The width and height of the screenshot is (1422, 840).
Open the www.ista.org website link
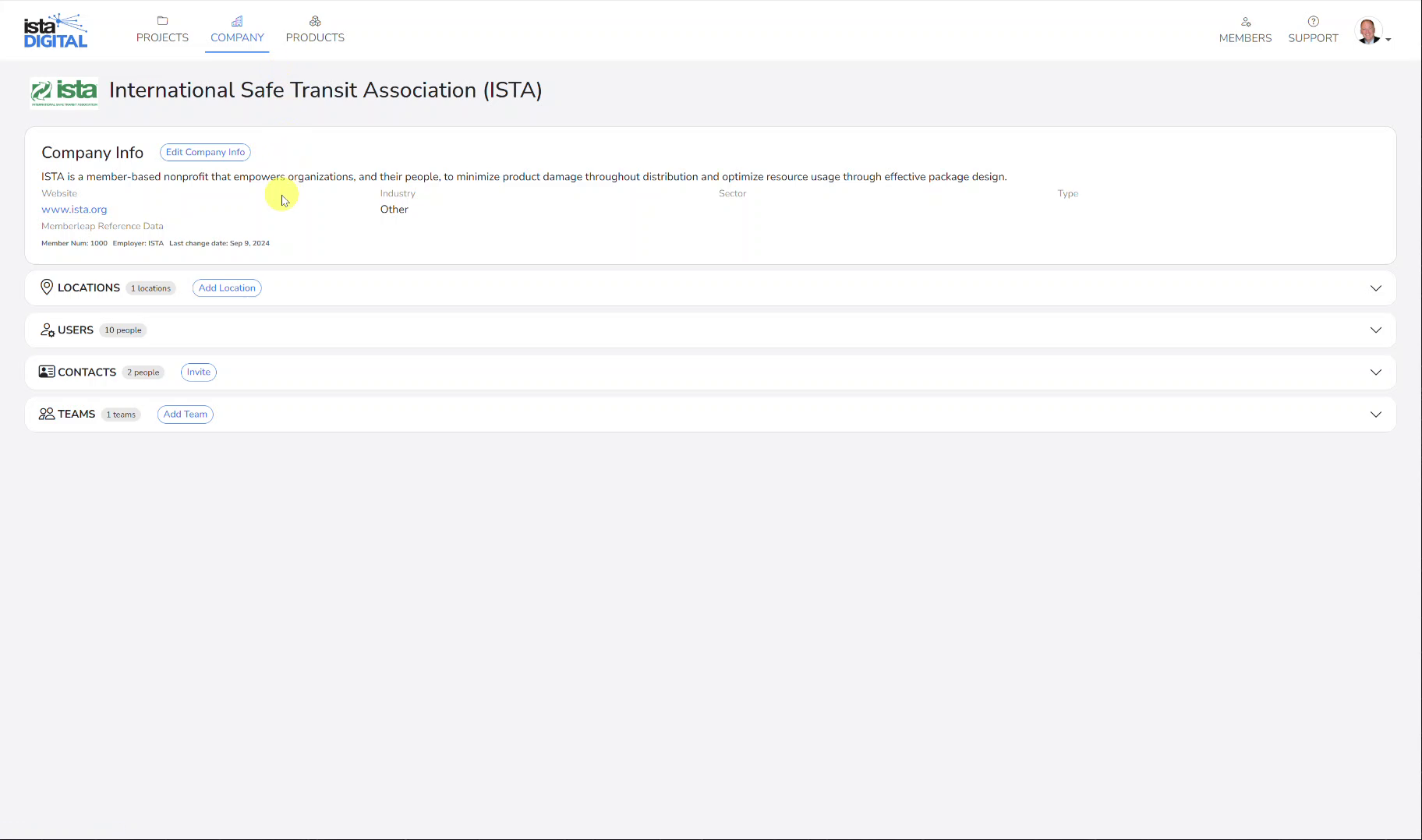pos(74,210)
